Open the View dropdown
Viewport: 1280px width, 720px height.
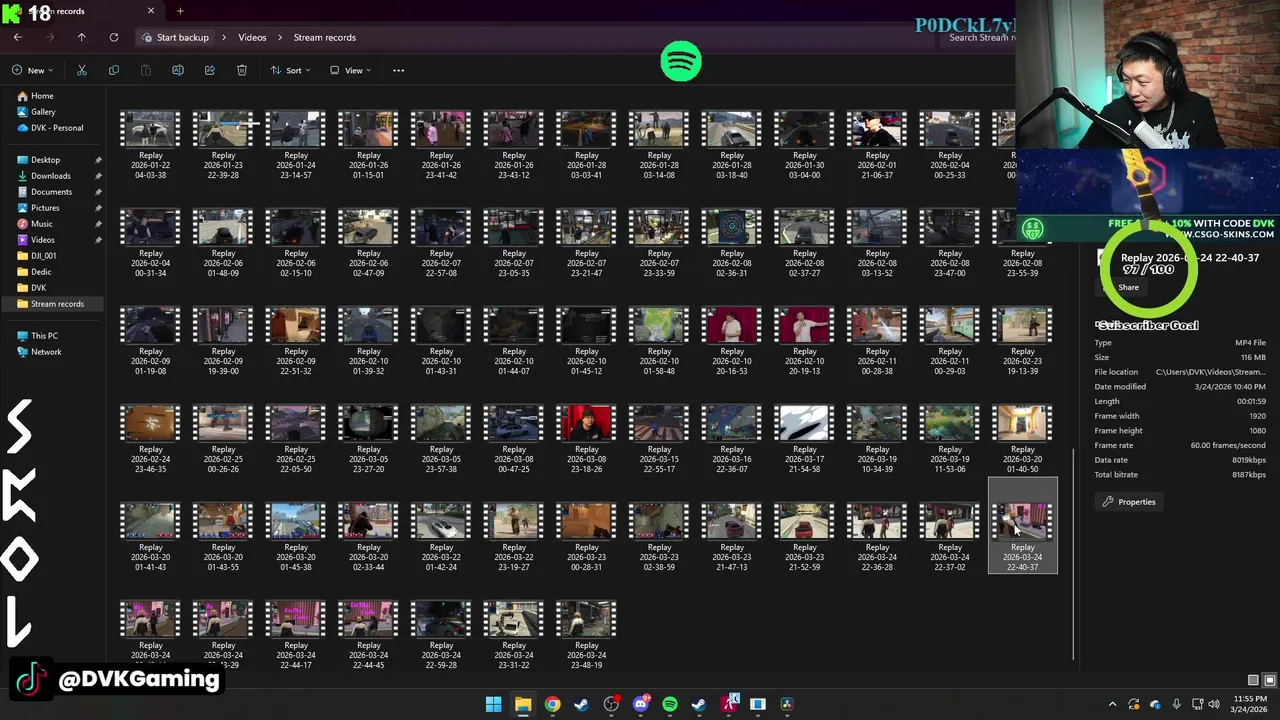(x=350, y=70)
